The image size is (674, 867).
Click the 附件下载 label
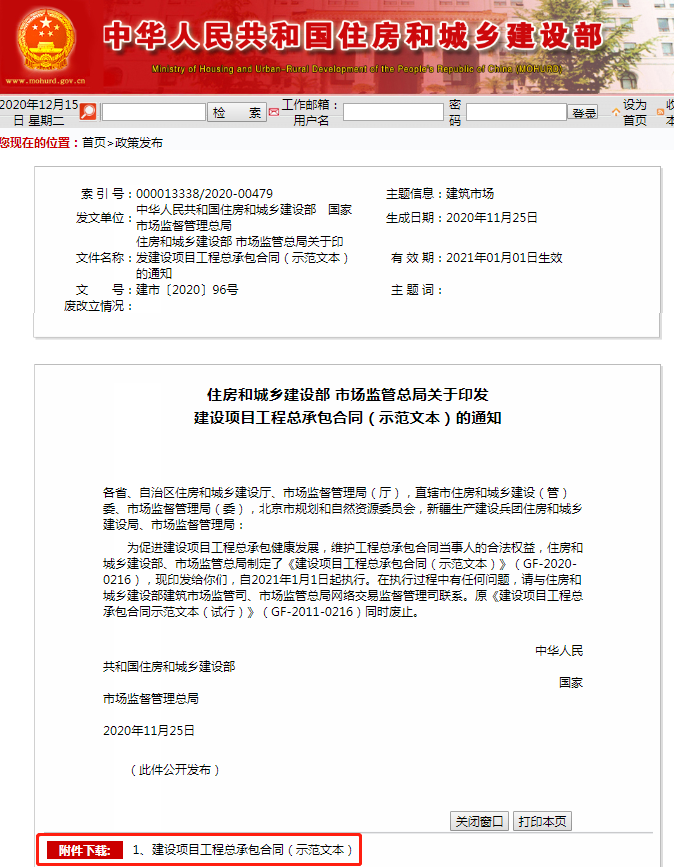85,850
